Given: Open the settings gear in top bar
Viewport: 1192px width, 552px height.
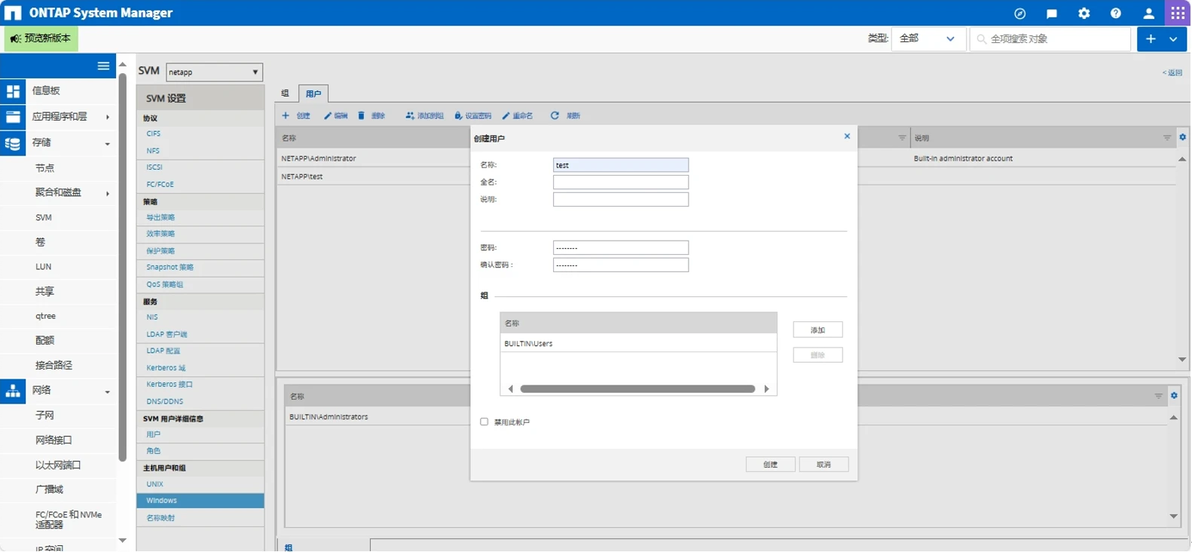Looking at the screenshot, I should tap(1084, 13).
